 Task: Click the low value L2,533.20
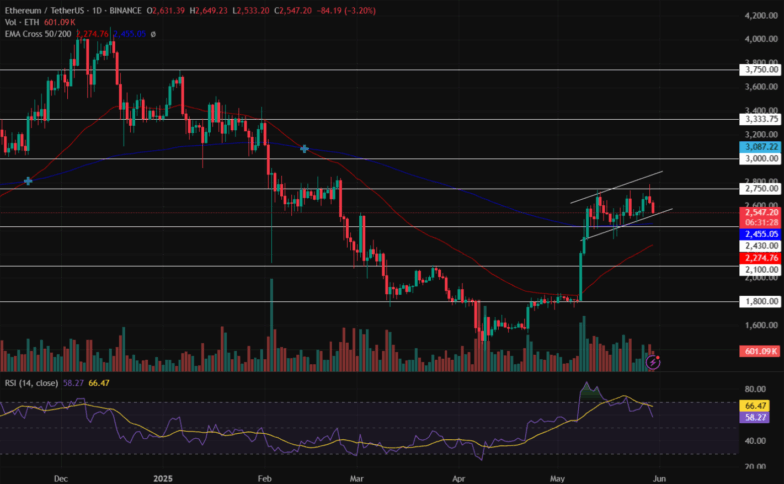coord(251,10)
